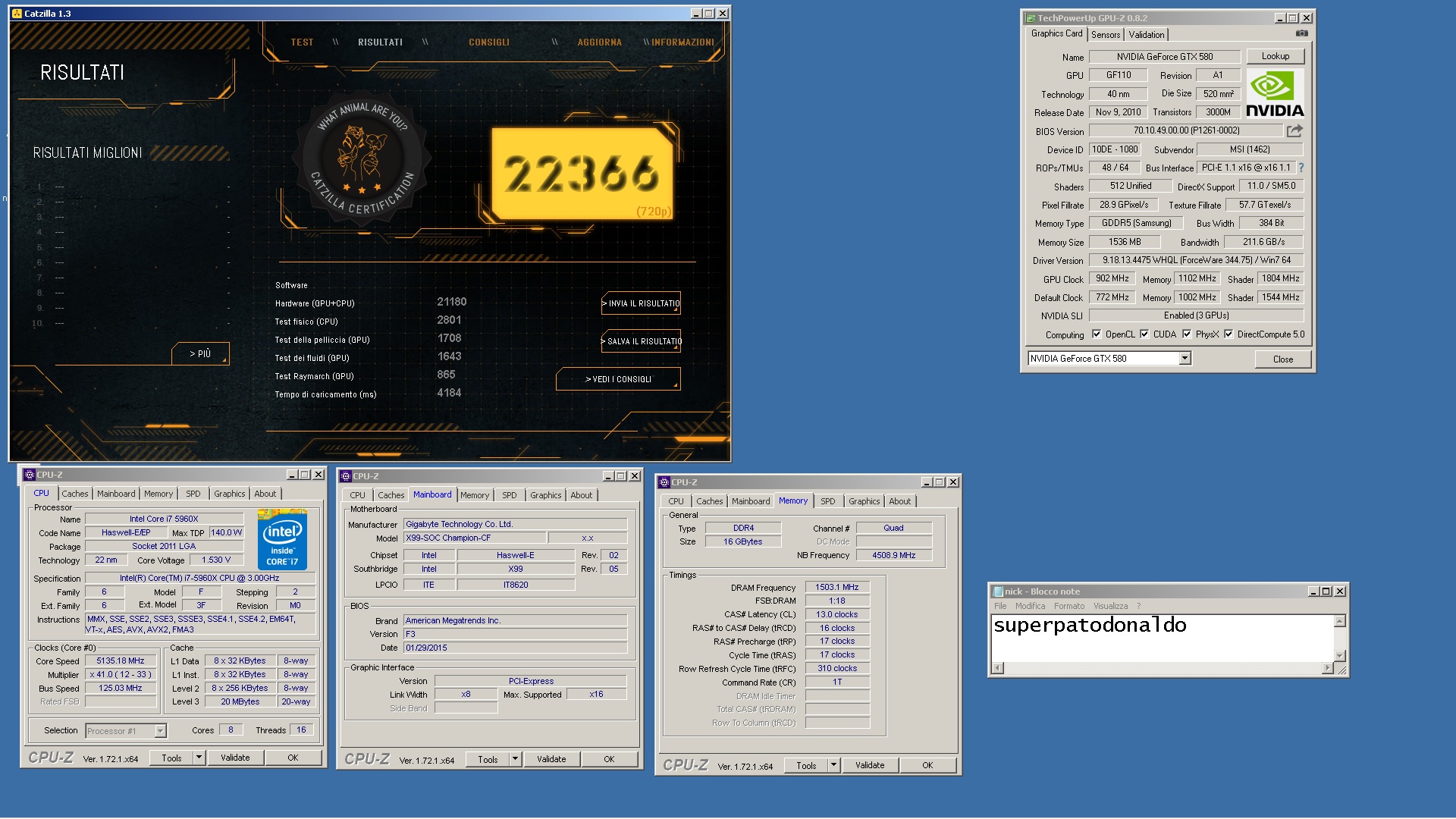
Task: Switch to the Sensors tab in GPU-Z
Action: click(x=1106, y=35)
